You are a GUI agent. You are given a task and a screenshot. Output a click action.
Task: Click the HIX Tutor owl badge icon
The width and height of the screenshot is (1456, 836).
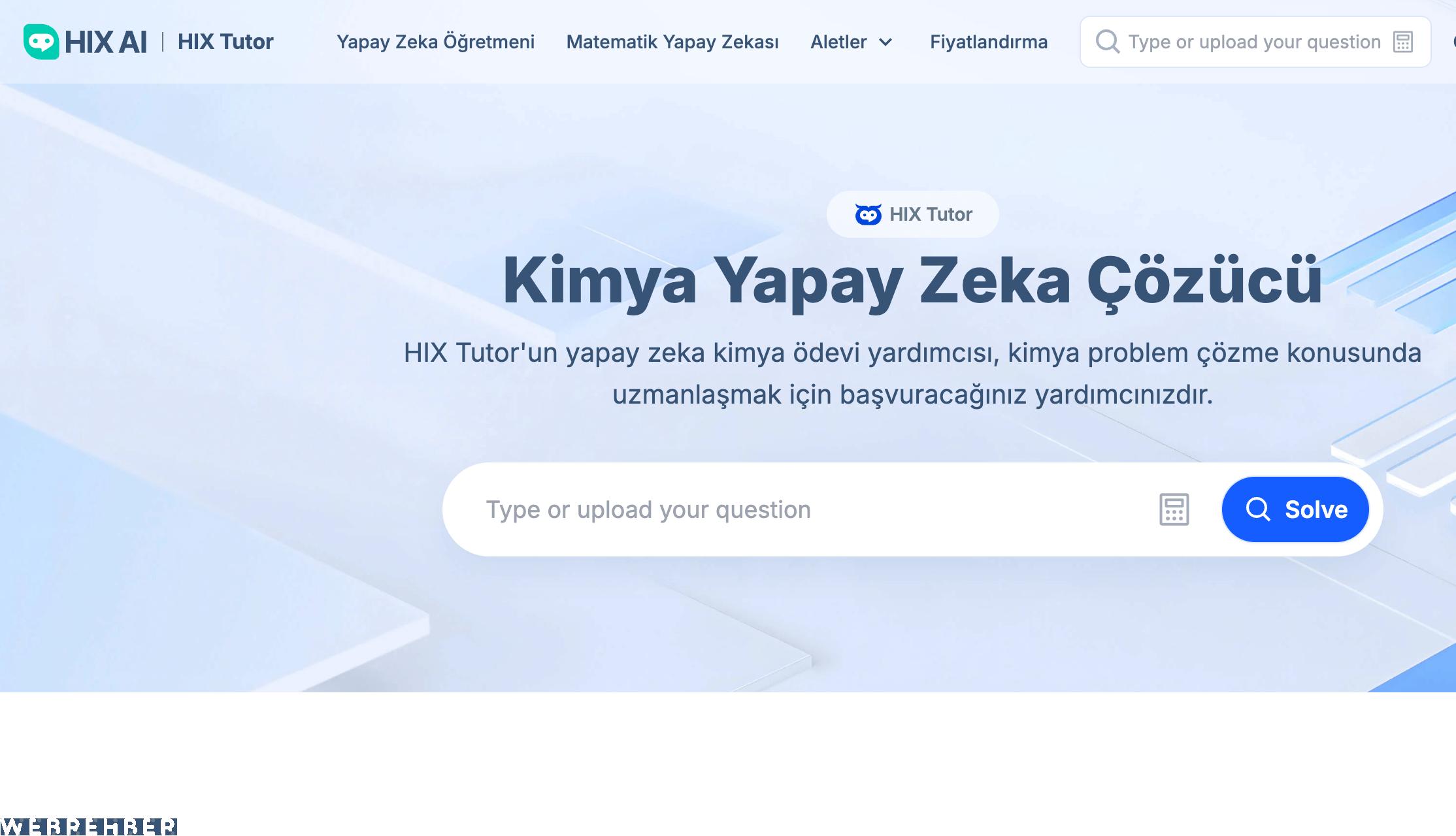coord(869,214)
